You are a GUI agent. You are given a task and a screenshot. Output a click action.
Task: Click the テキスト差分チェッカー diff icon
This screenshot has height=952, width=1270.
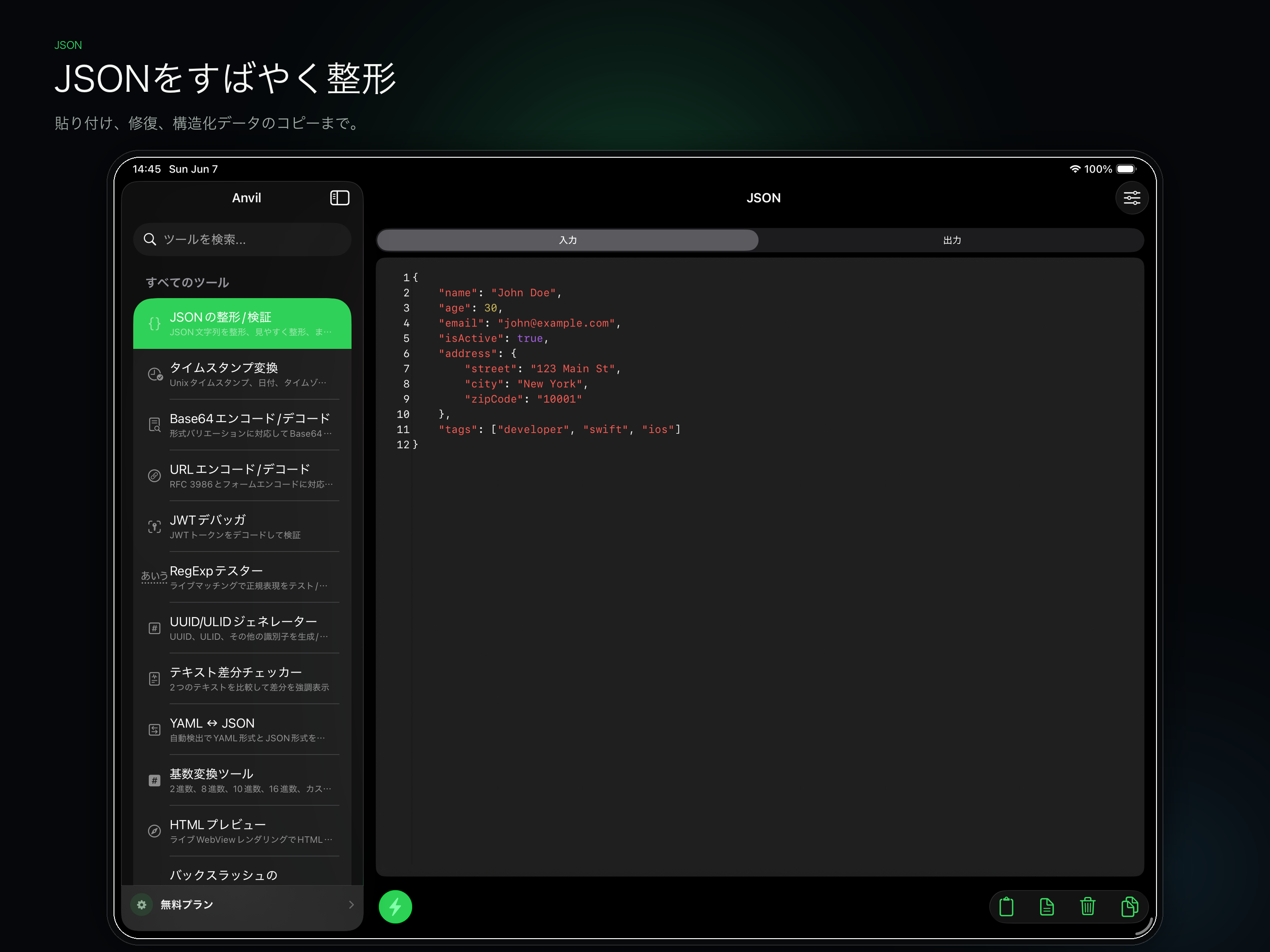155,679
